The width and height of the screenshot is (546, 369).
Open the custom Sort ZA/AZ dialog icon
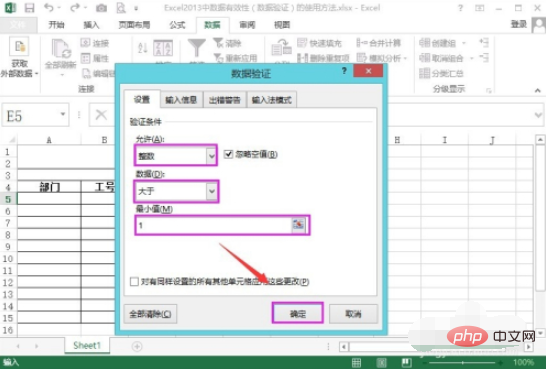(x=163, y=48)
